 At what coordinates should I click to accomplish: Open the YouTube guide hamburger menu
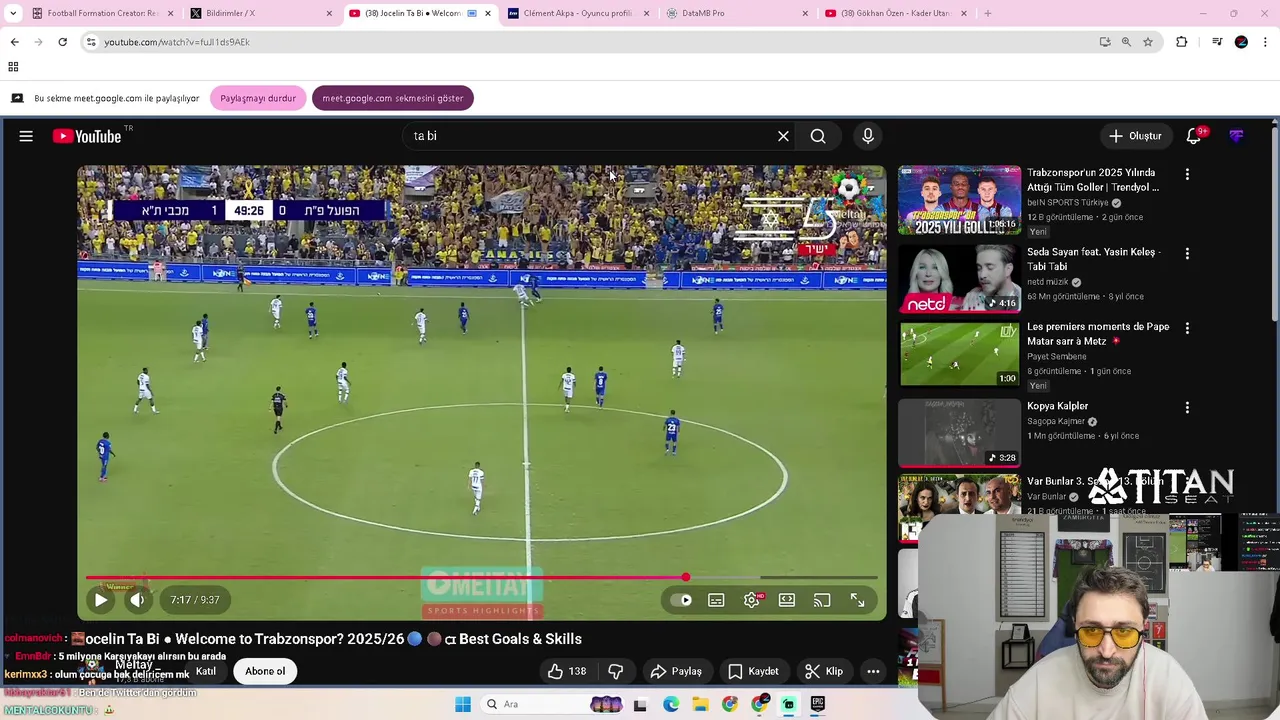coord(26,136)
